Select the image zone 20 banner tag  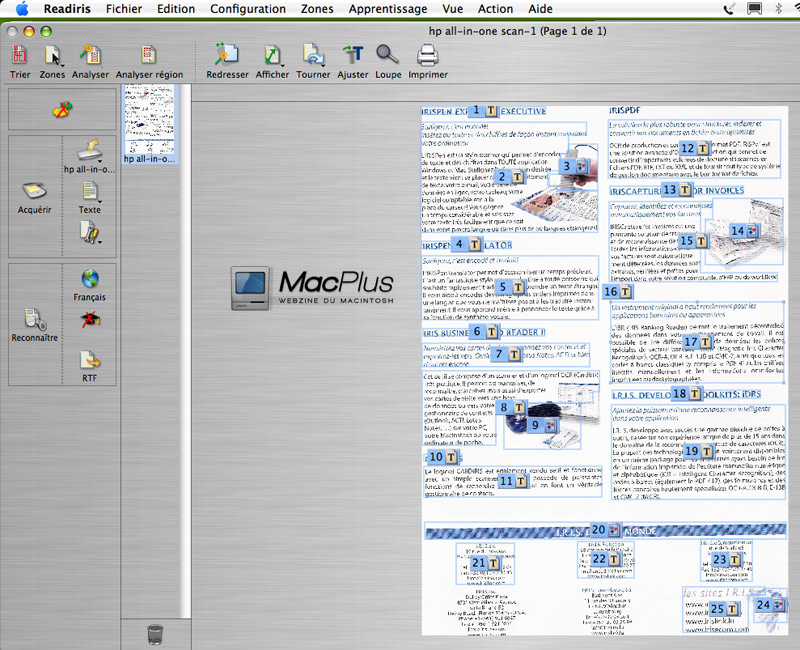click(x=605, y=530)
